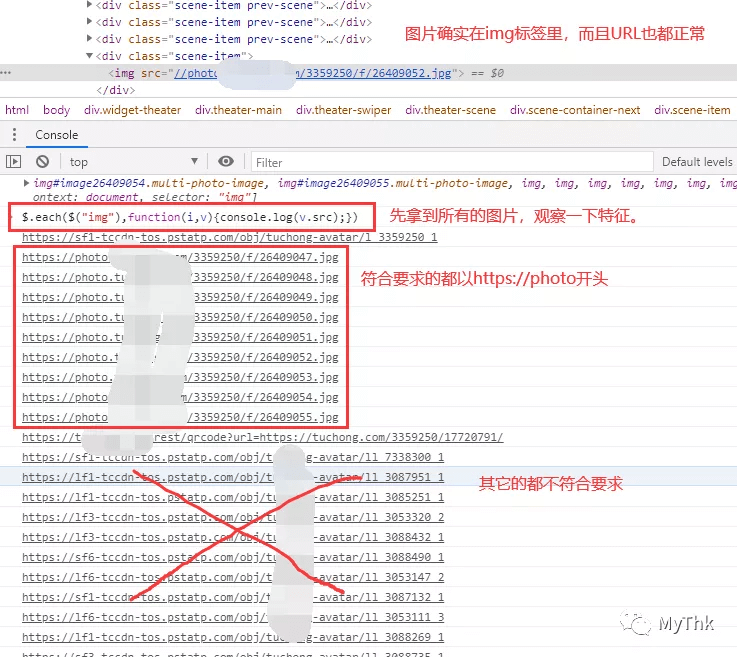Viewport: 737px width, 657px height.
Task: Open logged link ending 26409055.jpg
Action: pyautogui.click(x=180, y=417)
